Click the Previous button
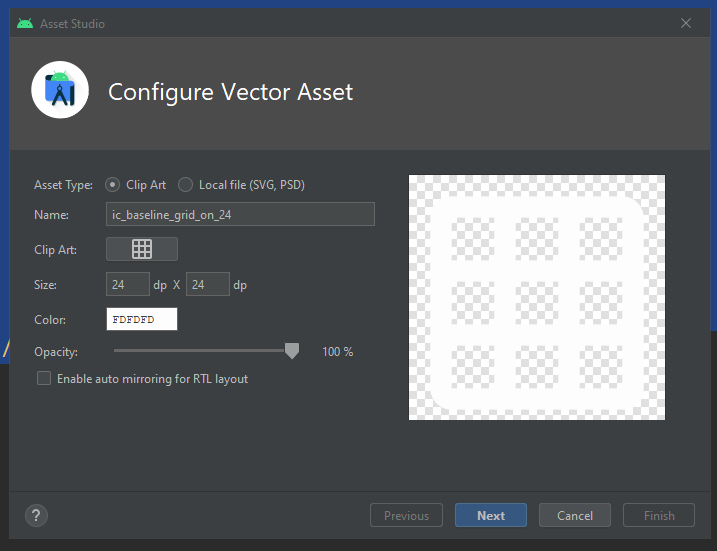The width and height of the screenshot is (717, 551). (x=406, y=516)
